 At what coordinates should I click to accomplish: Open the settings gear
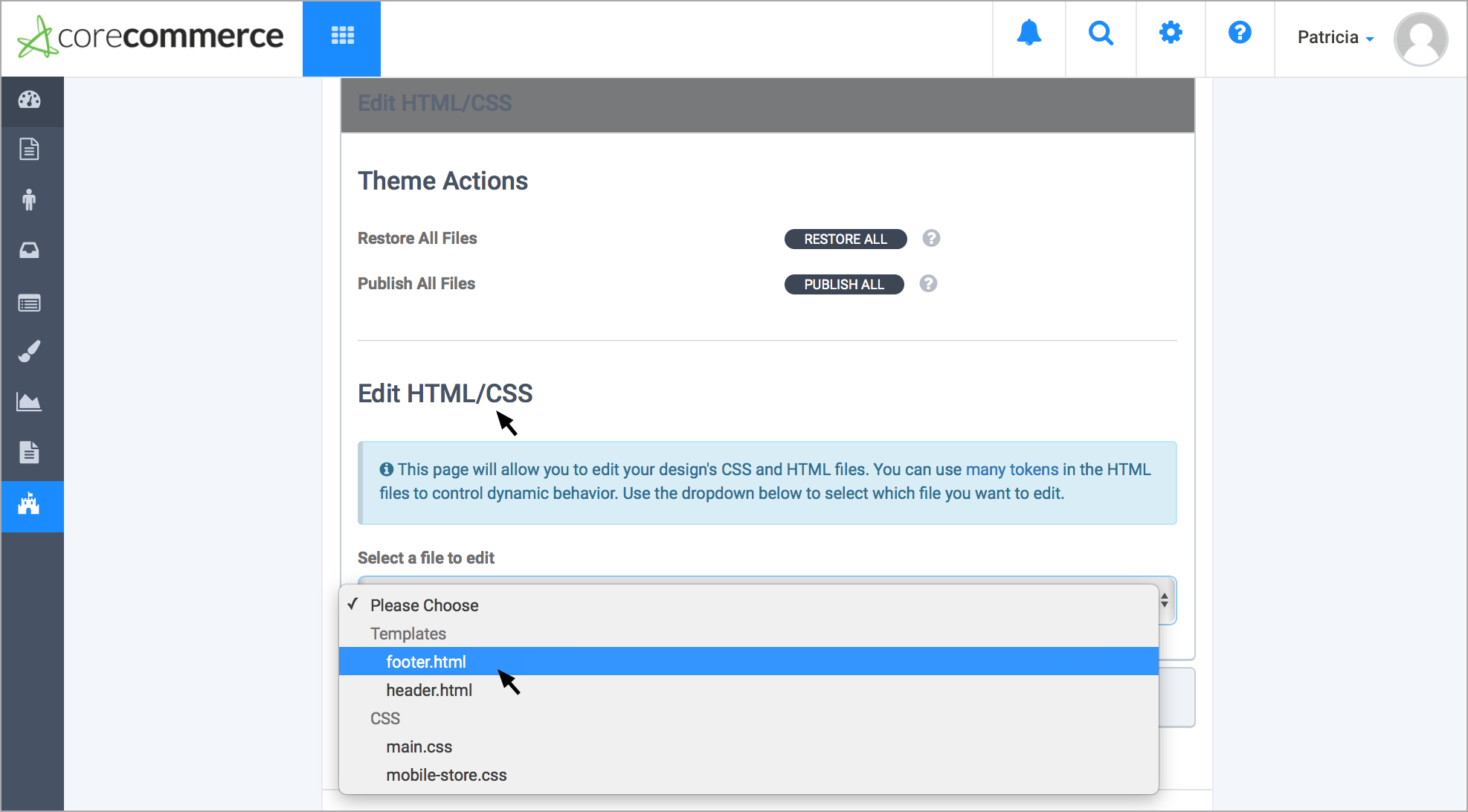[1171, 33]
